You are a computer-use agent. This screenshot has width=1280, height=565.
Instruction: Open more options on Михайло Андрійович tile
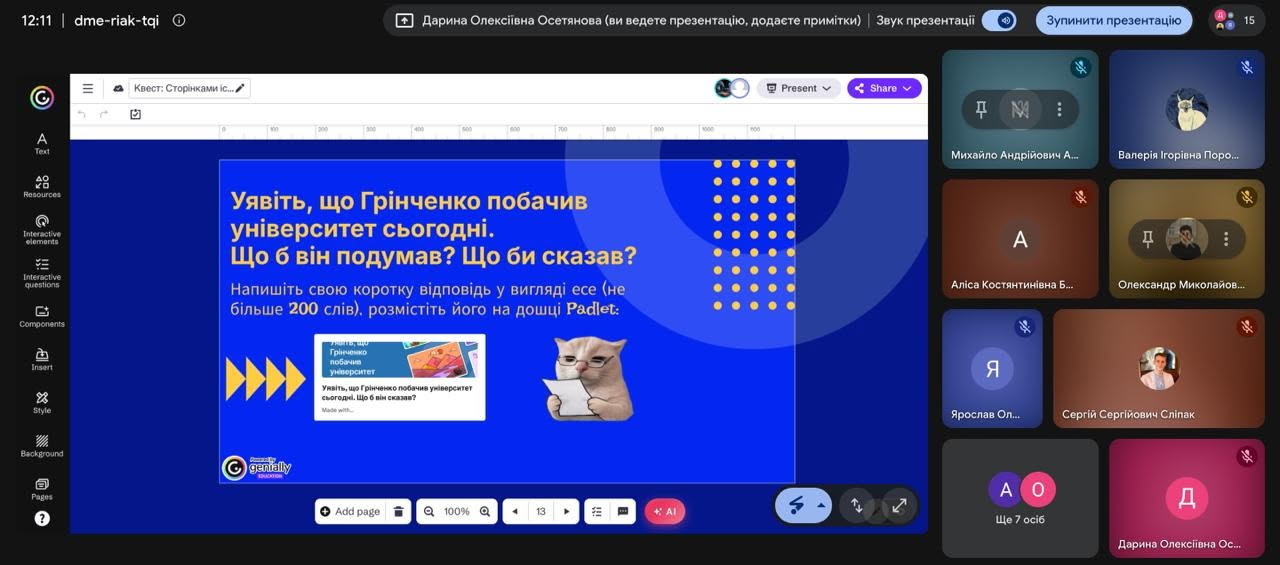pos(1059,109)
